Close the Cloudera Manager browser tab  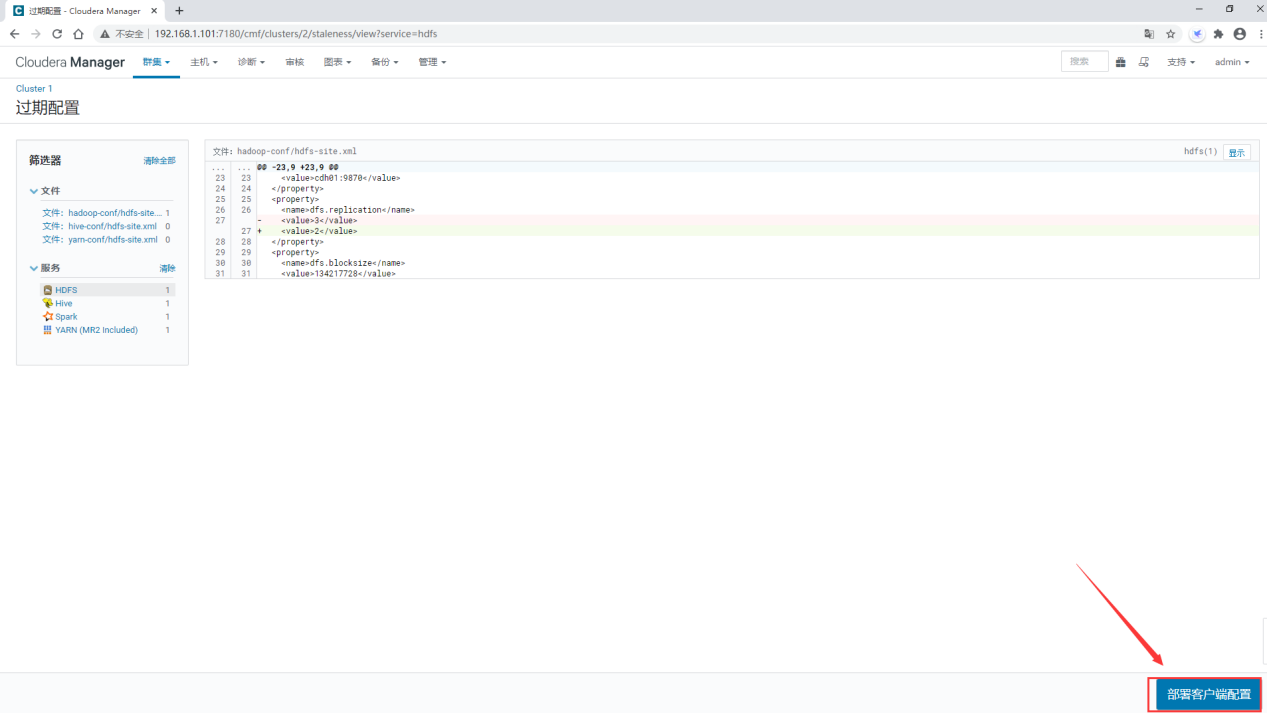[154, 10]
